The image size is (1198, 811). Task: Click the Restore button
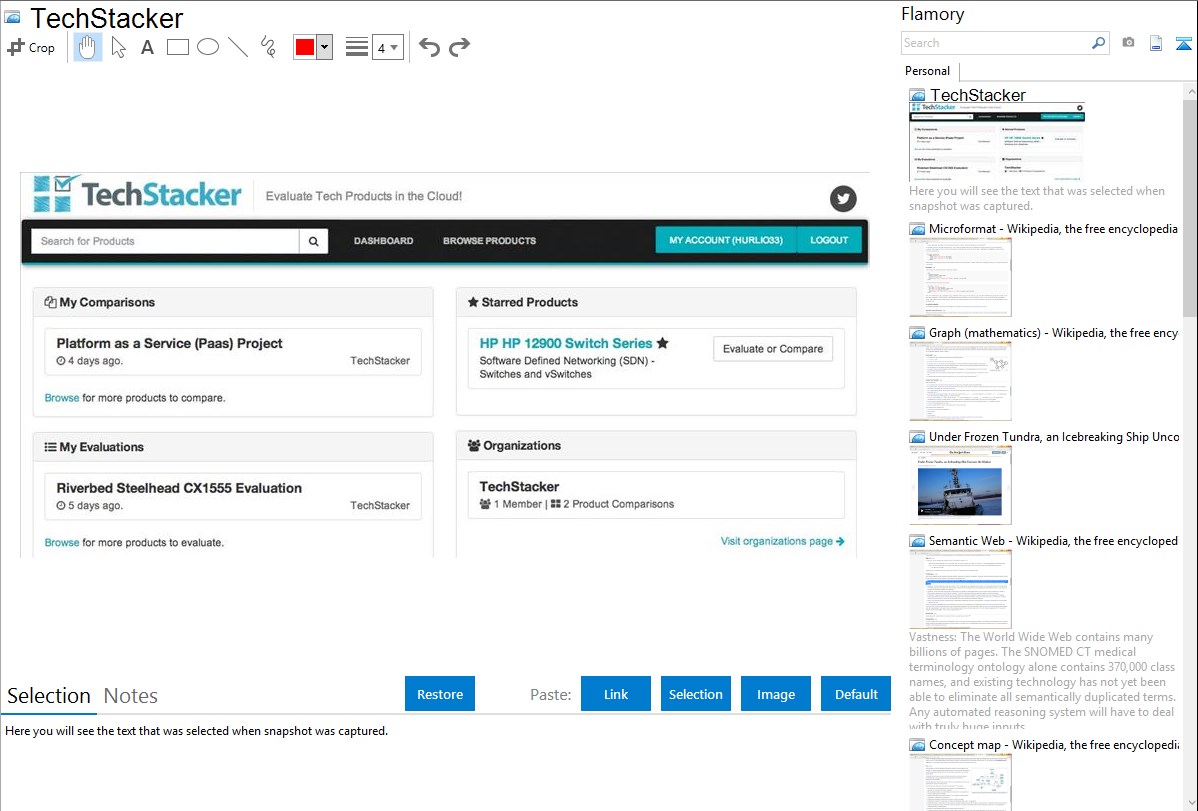440,694
